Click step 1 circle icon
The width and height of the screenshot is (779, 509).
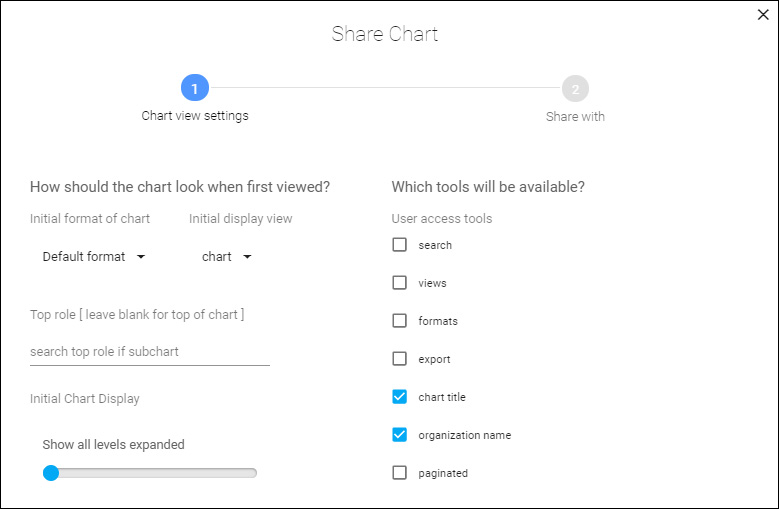pyautogui.click(x=195, y=88)
